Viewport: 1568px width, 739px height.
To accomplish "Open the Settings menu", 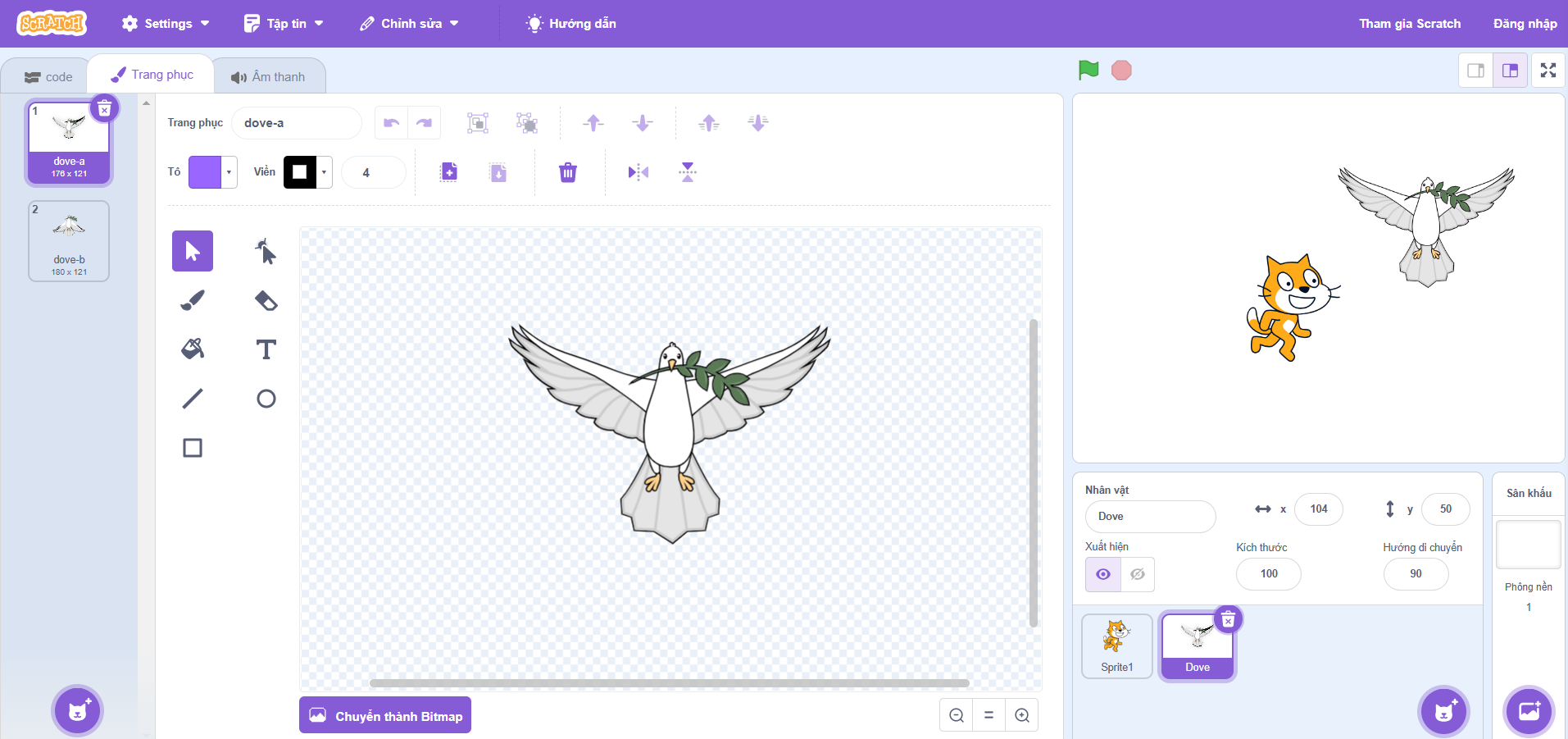I will (x=166, y=24).
